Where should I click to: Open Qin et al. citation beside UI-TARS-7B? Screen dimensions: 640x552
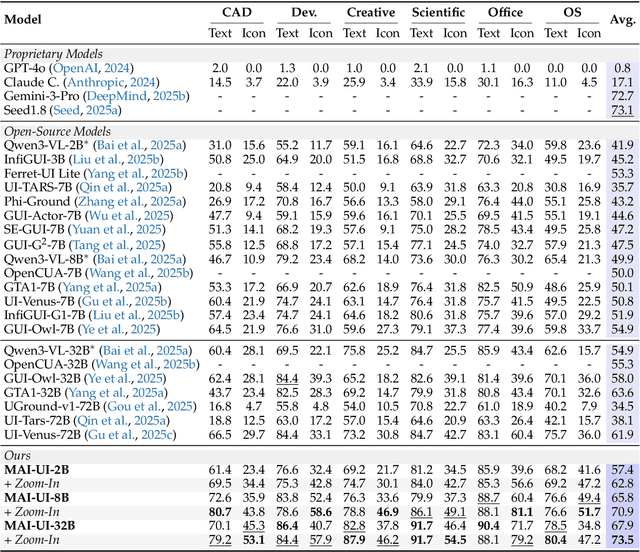(x=123, y=187)
